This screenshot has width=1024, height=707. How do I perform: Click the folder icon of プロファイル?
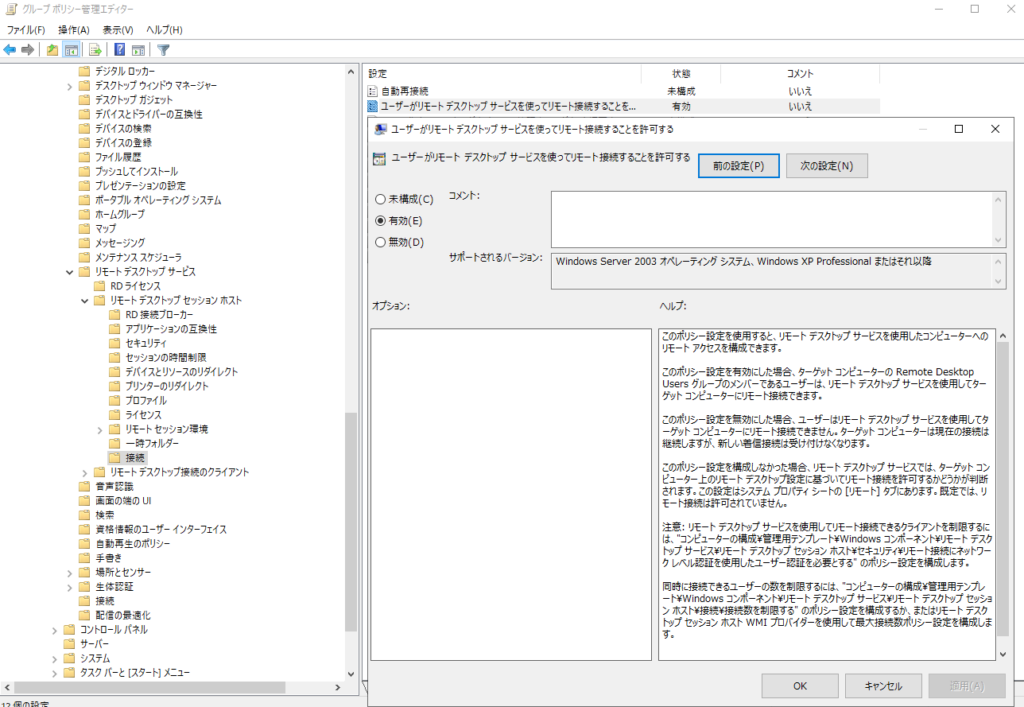[x=114, y=401]
